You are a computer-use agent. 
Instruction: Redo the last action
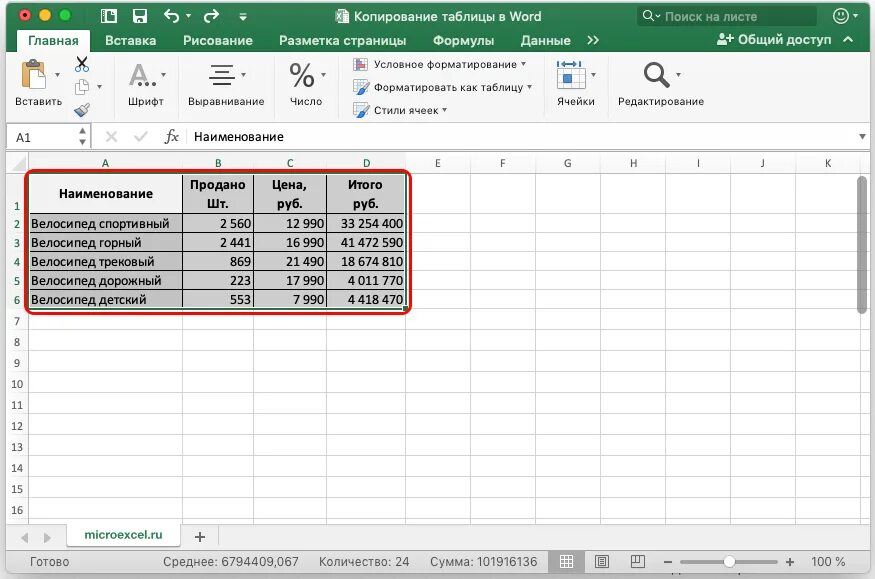pyautogui.click(x=211, y=16)
